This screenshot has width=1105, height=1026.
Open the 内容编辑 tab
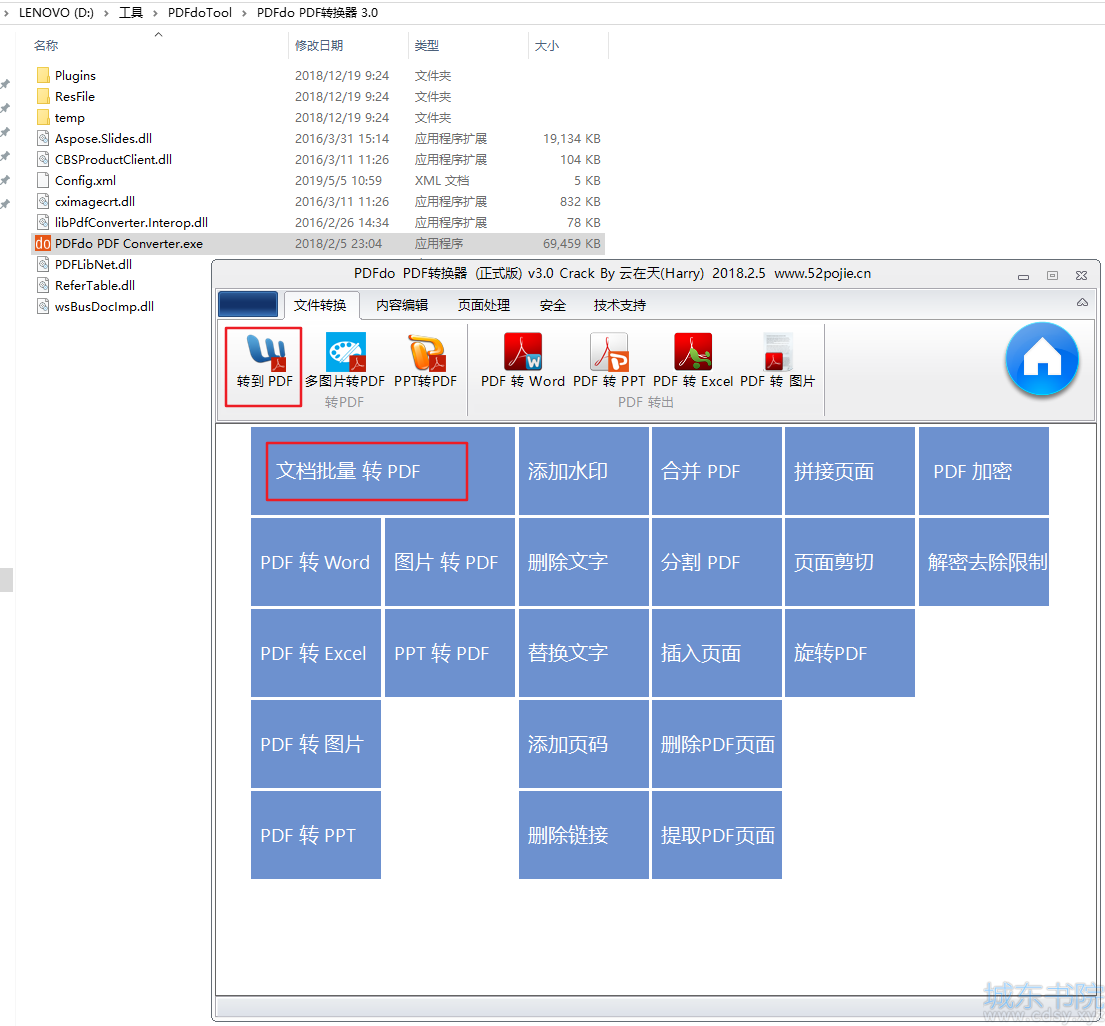pos(402,305)
